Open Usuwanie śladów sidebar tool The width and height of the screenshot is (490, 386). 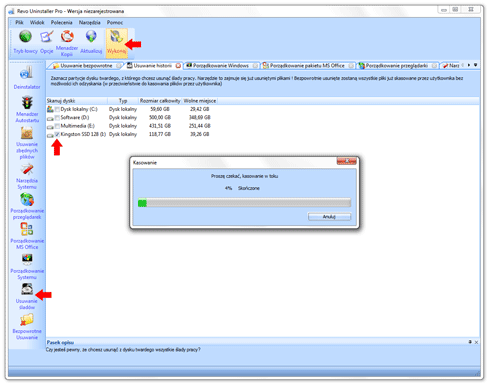27,296
